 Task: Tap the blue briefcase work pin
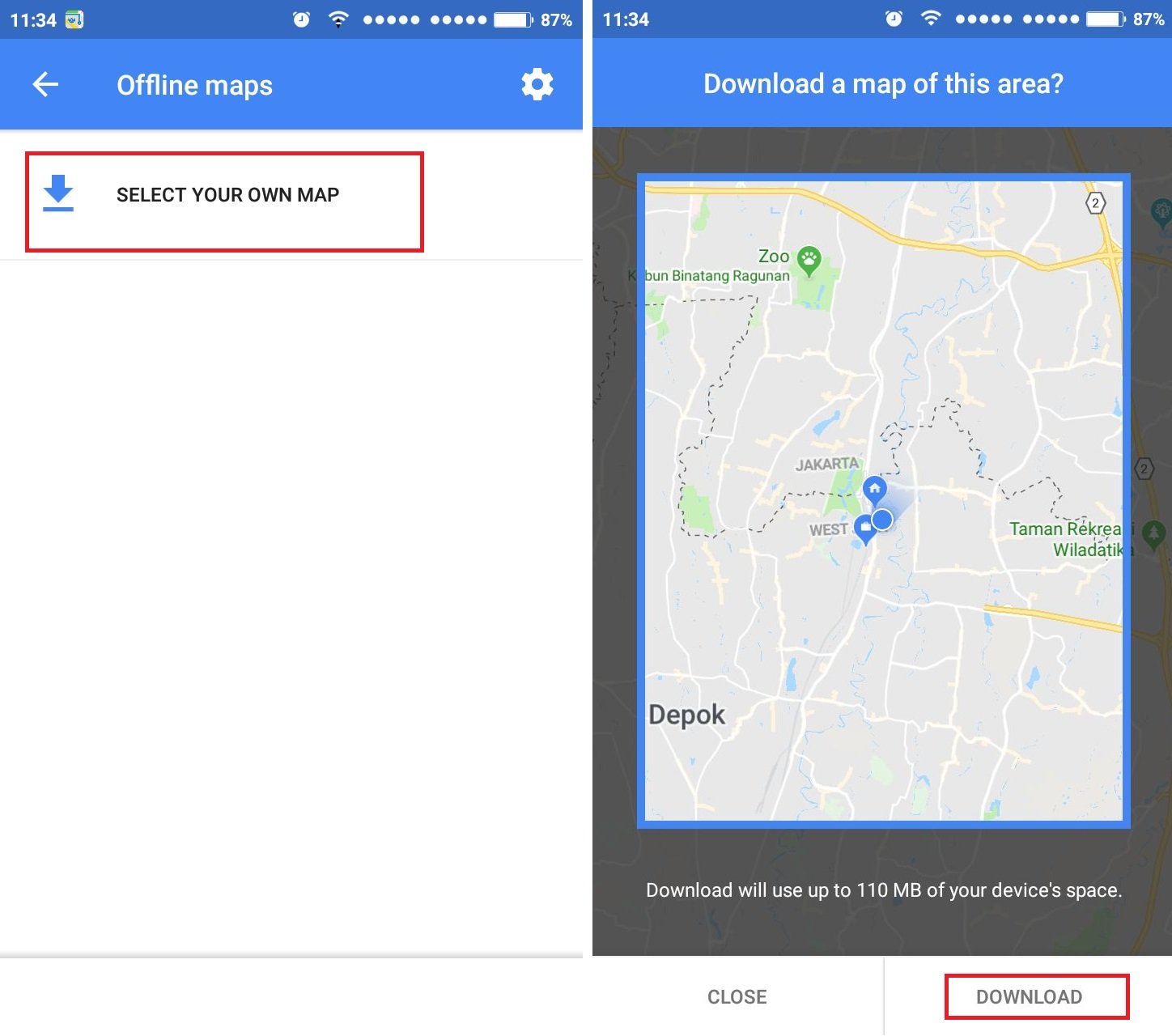(x=865, y=529)
